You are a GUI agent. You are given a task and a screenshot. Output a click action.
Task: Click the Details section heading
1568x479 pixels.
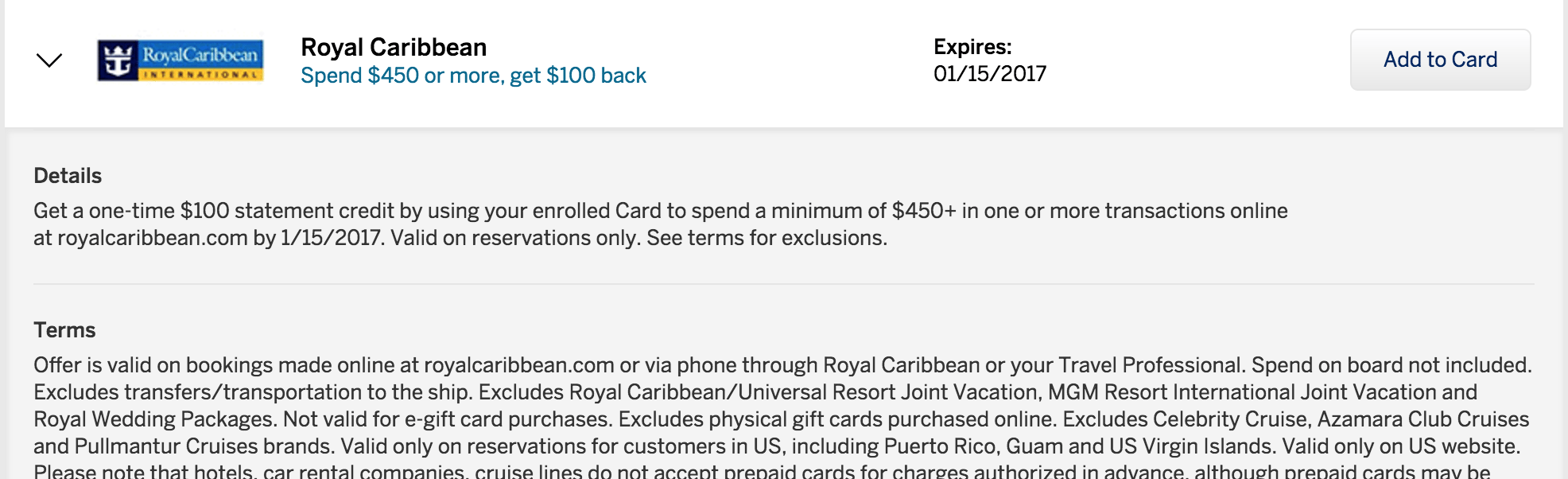click(68, 176)
